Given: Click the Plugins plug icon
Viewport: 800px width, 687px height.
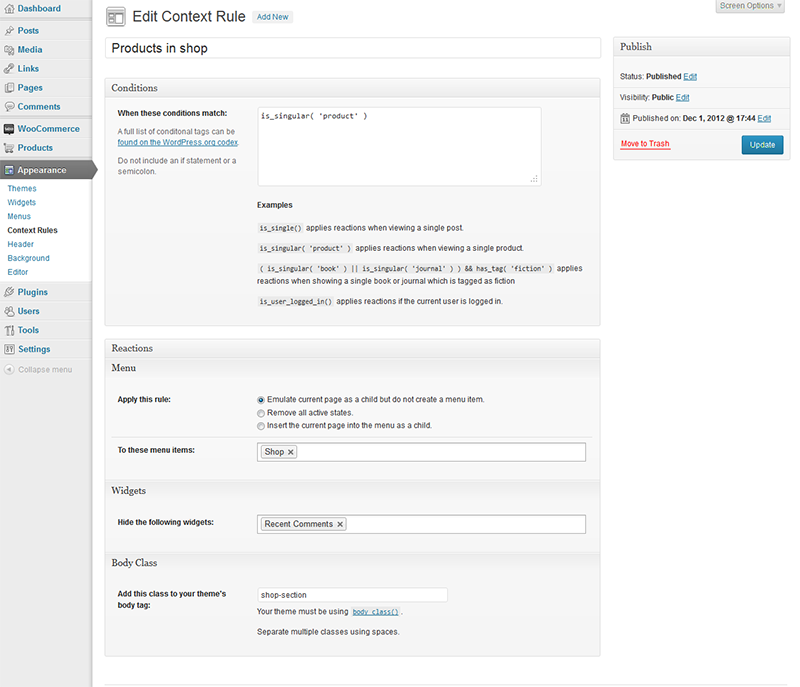Looking at the screenshot, I should coord(9,293).
